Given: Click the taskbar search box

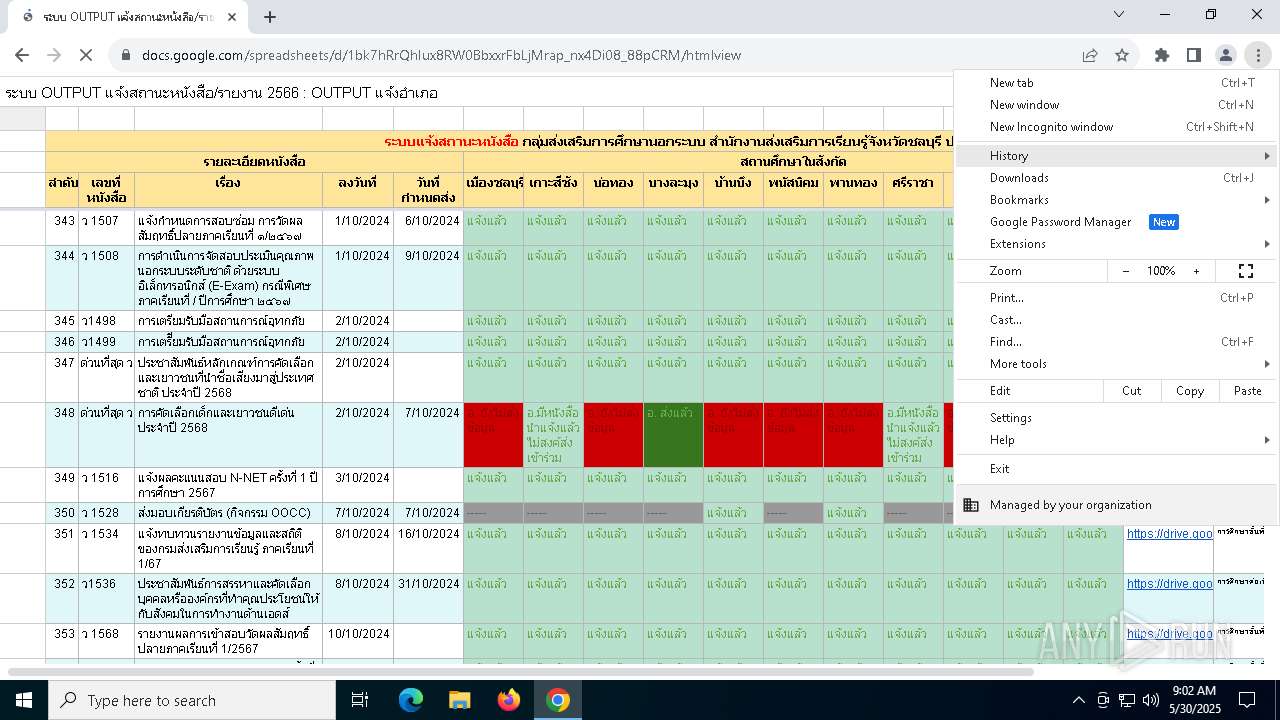Looking at the screenshot, I should point(192,700).
